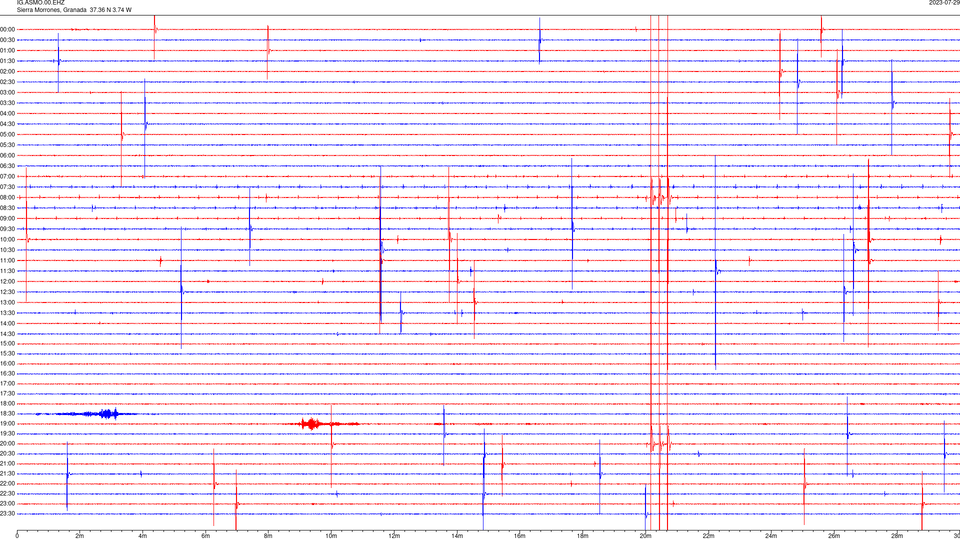Select the 12:00 time row label
960x540 pixels.
8,281
